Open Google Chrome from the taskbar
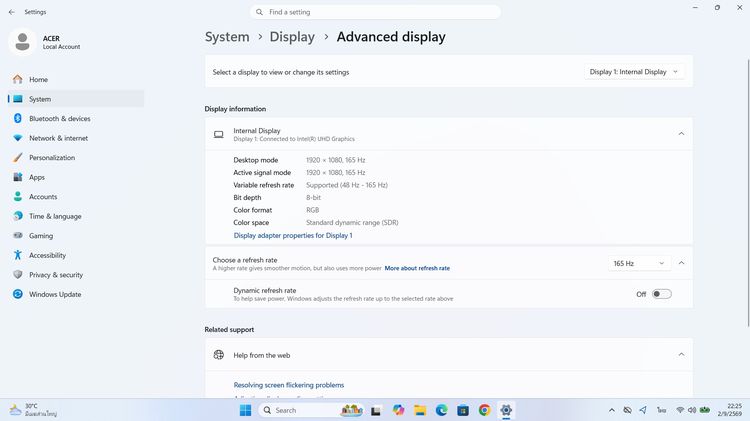This screenshot has height=421, width=750. (x=485, y=410)
